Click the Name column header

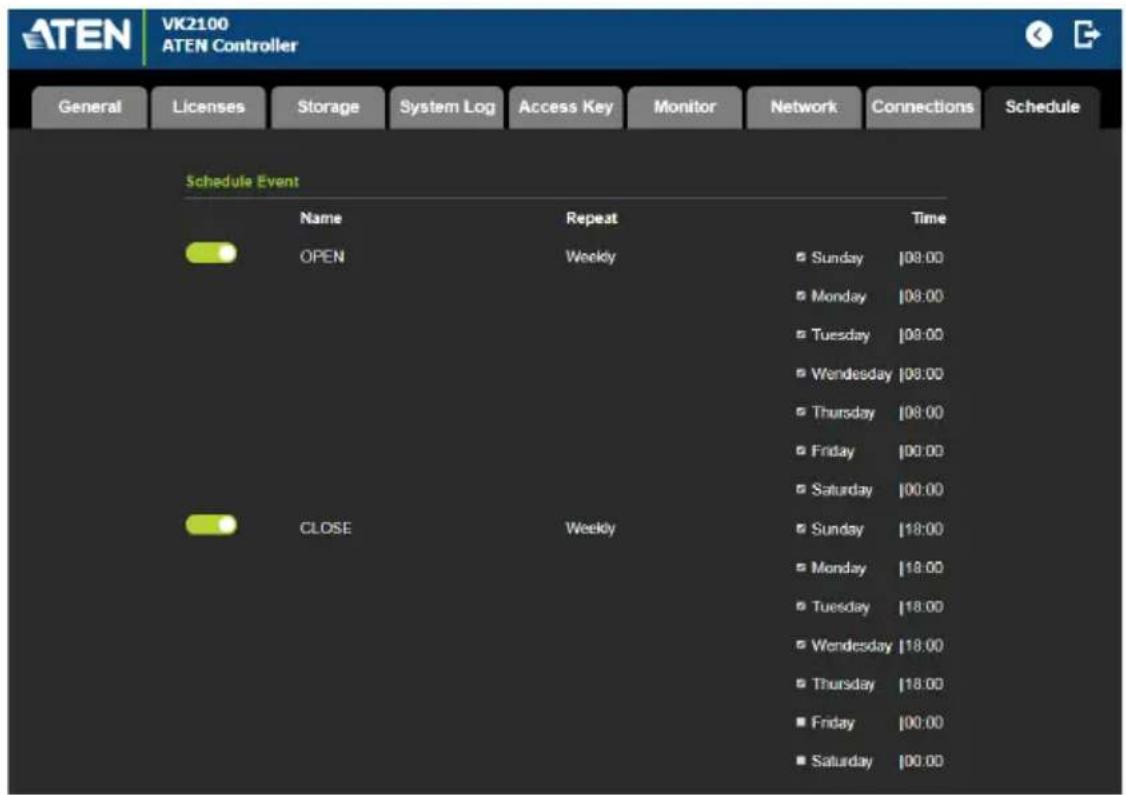click(x=320, y=218)
